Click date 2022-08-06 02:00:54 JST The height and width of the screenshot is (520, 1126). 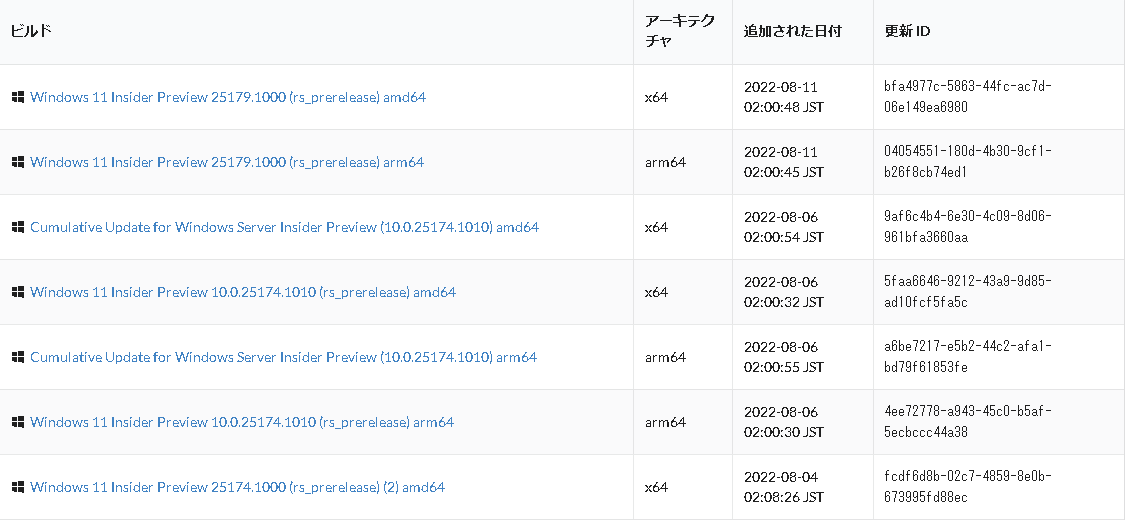point(783,227)
